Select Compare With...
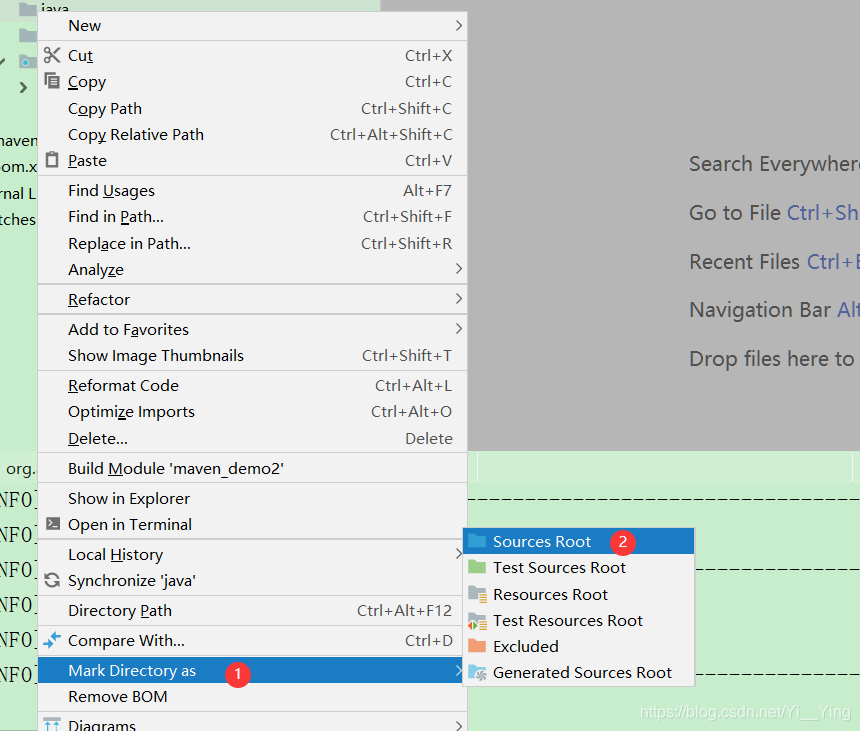Screen dimensions: 860x731 pyautogui.click(x=252, y=640)
